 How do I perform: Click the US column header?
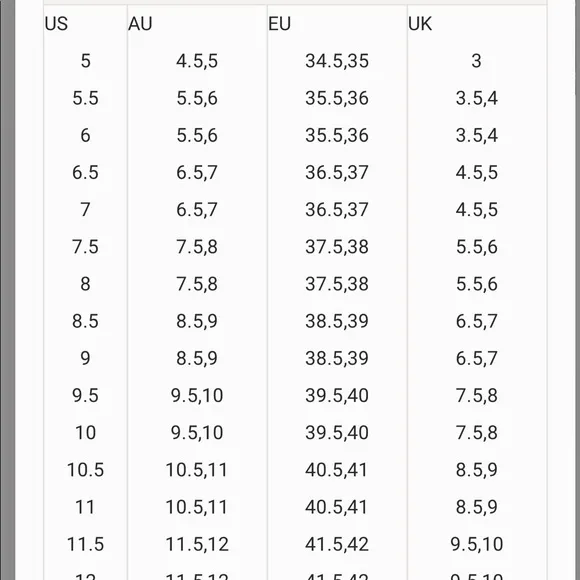pyautogui.click(x=56, y=24)
